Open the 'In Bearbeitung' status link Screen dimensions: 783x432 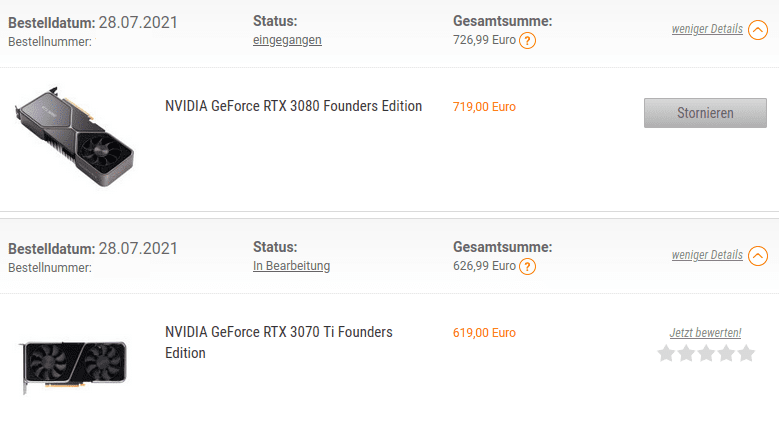pyautogui.click(x=291, y=266)
